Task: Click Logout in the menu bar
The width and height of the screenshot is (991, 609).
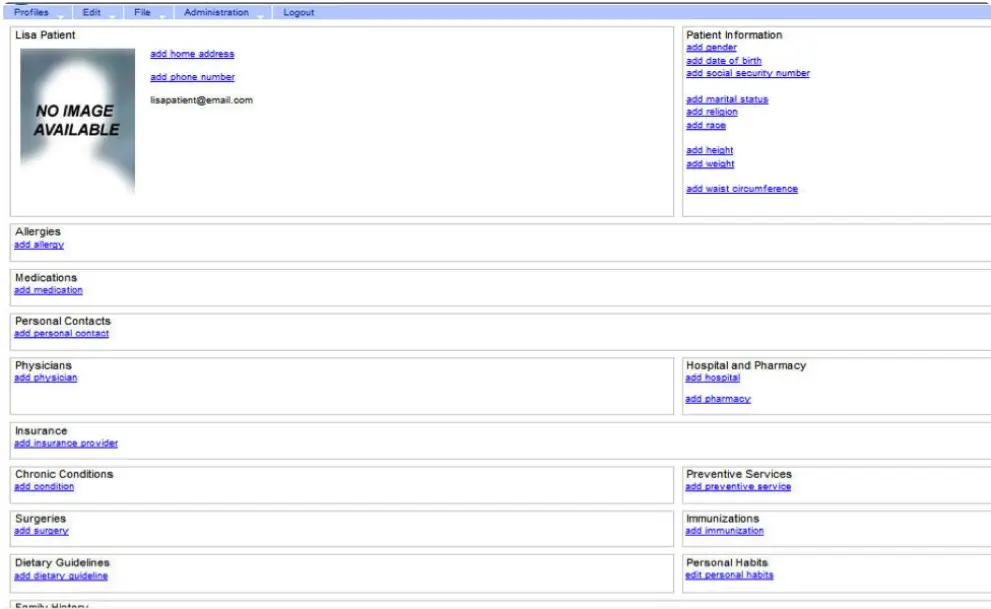Action: tap(299, 12)
